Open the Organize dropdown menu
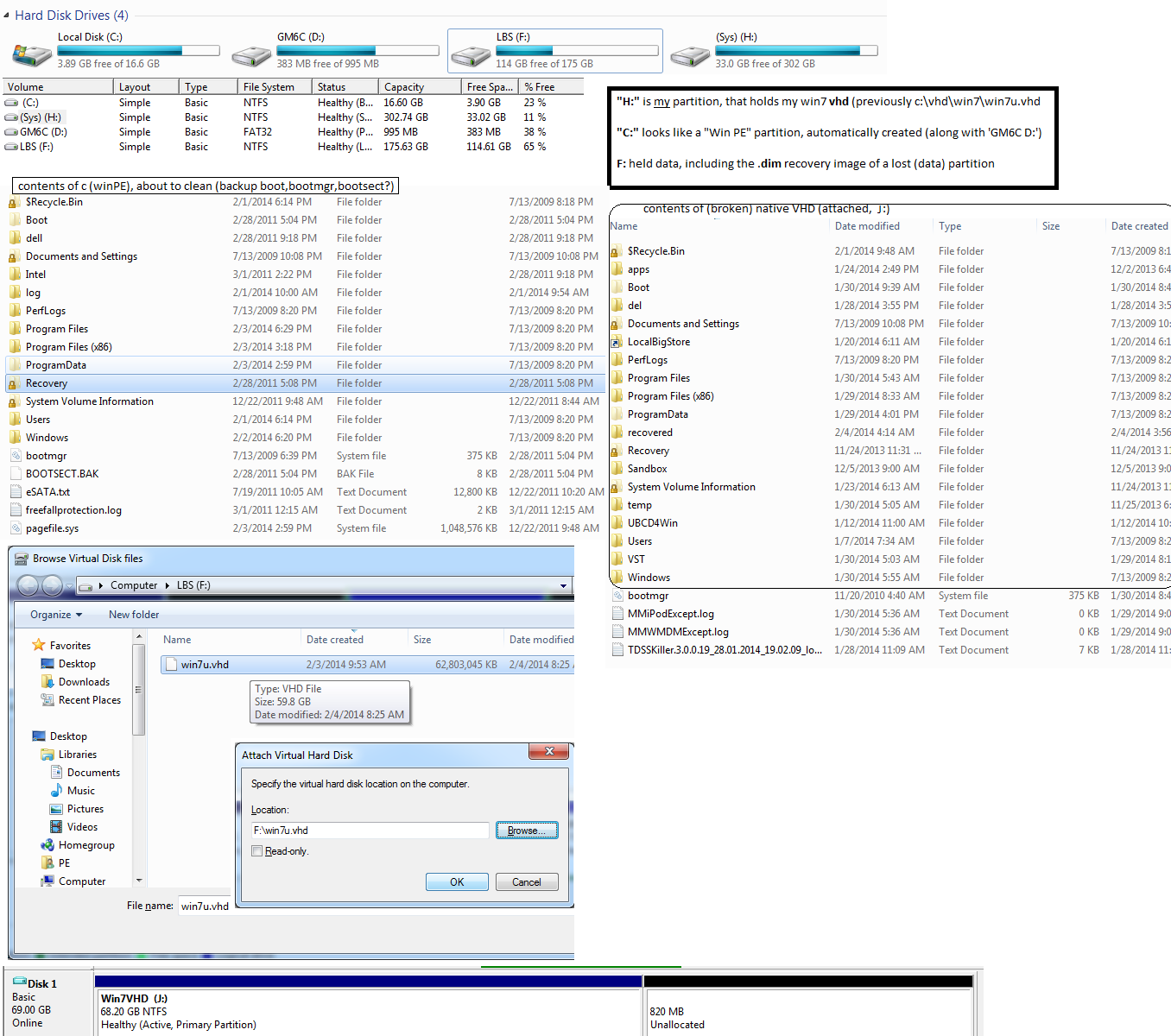1171x1036 pixels. click(x=56, y=615)
